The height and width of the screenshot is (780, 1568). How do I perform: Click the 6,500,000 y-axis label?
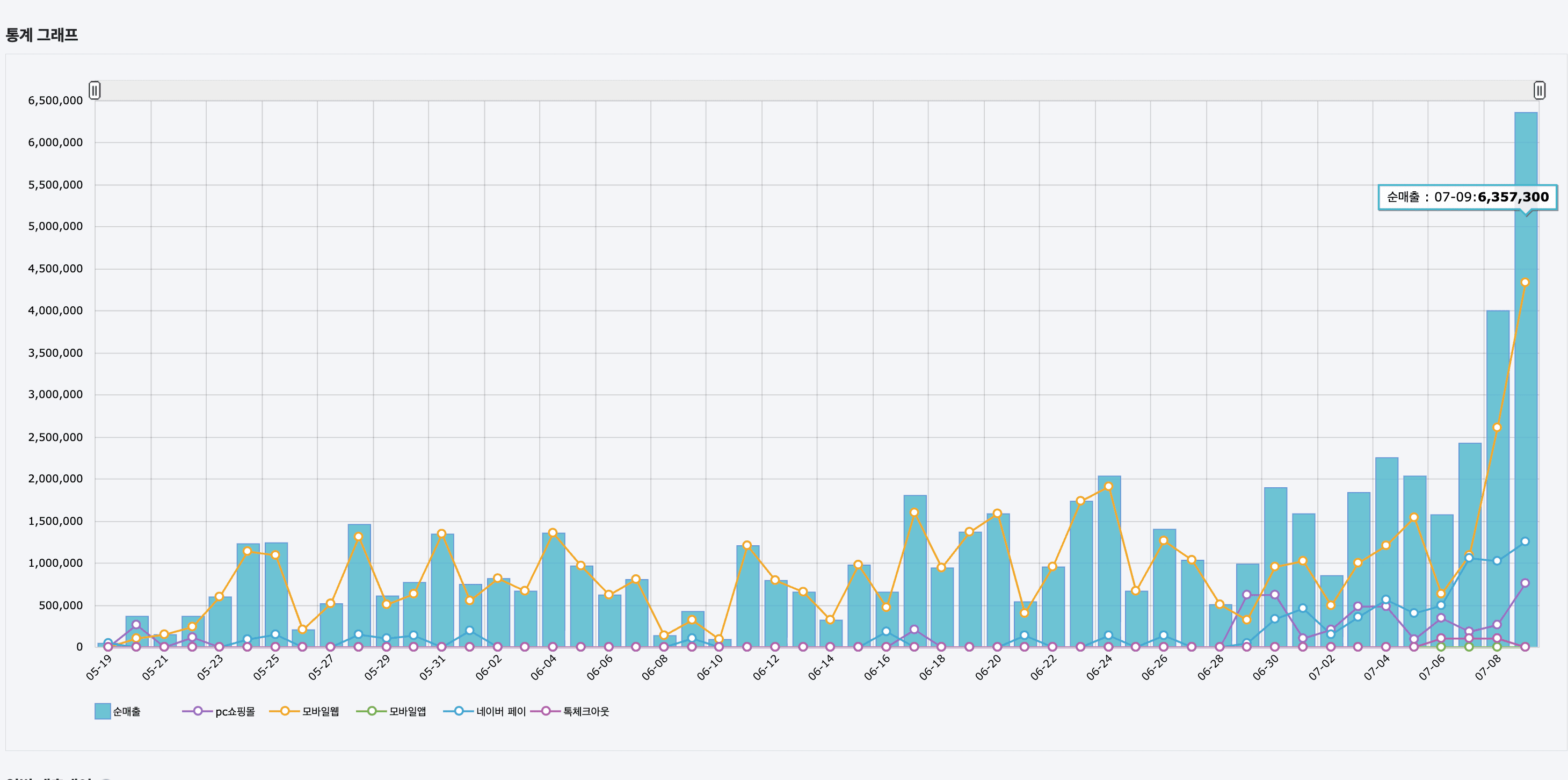click(x=55, y=100)
